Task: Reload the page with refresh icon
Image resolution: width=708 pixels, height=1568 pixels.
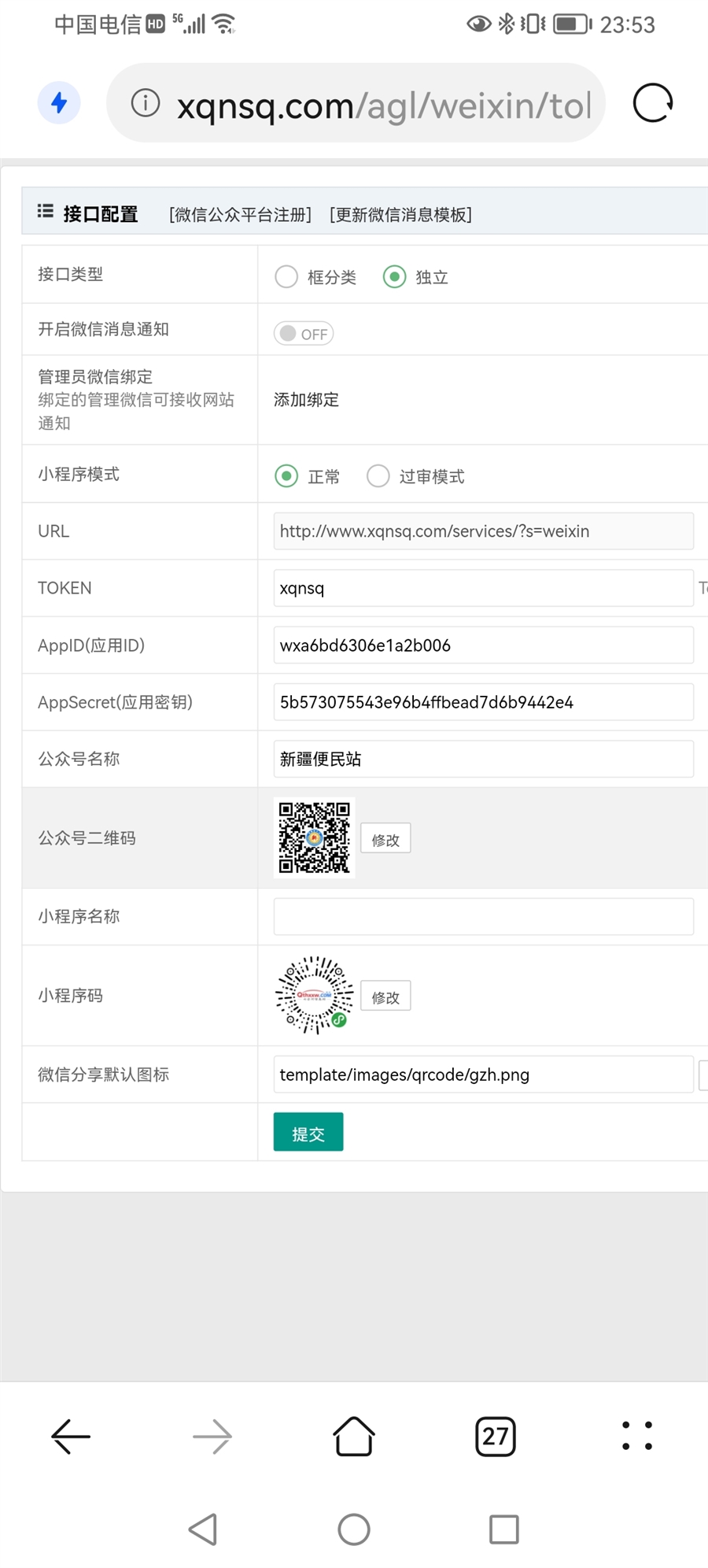Action: tap(653, 103)
